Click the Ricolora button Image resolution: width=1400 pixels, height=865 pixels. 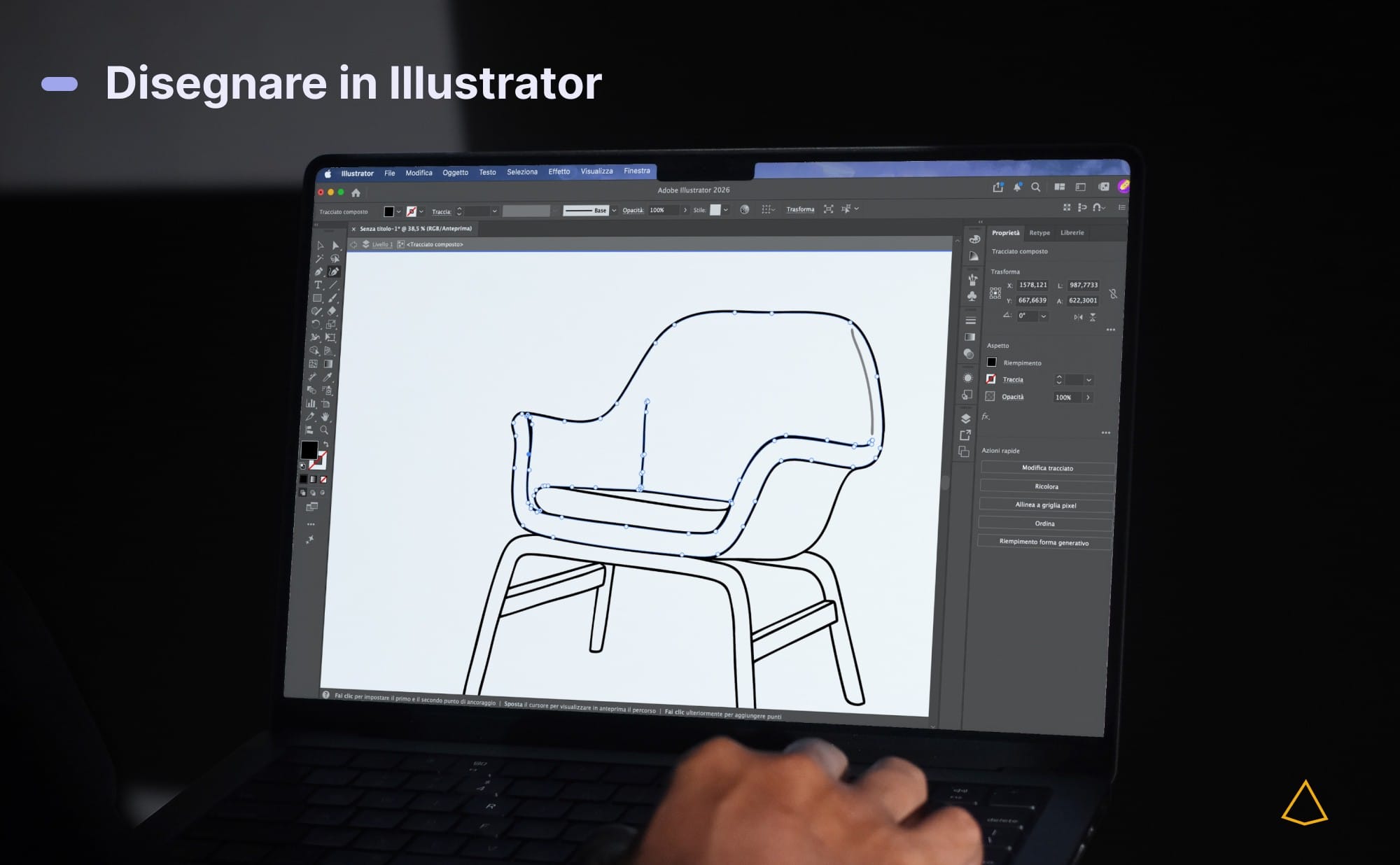(x=1046, y=486)
